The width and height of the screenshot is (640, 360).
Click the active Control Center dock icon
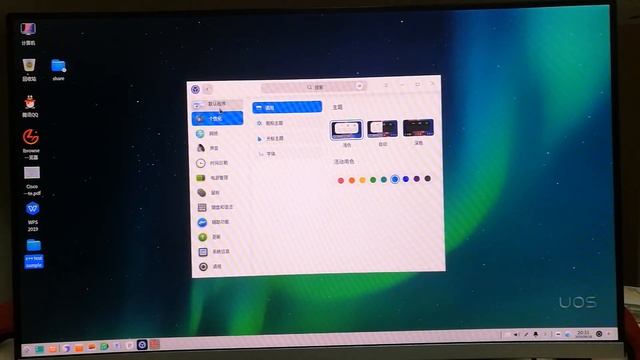[142, 345]
